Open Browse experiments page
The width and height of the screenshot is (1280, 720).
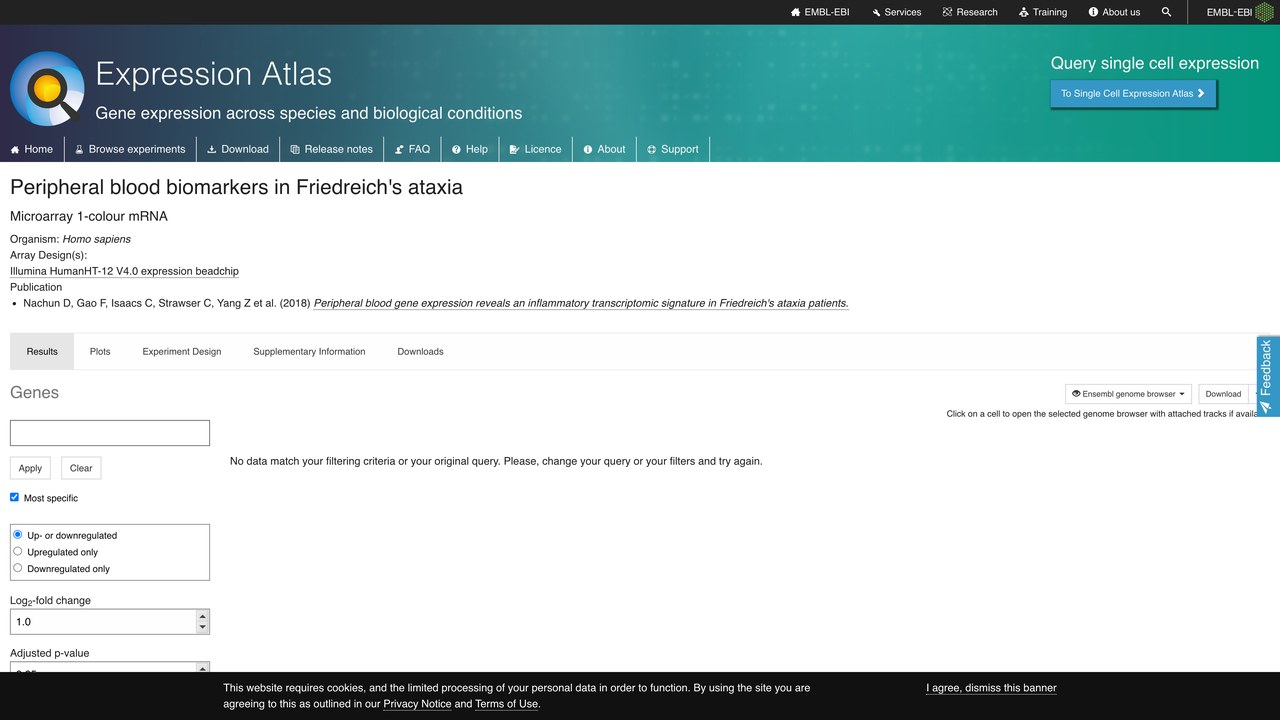click(131, 149)
